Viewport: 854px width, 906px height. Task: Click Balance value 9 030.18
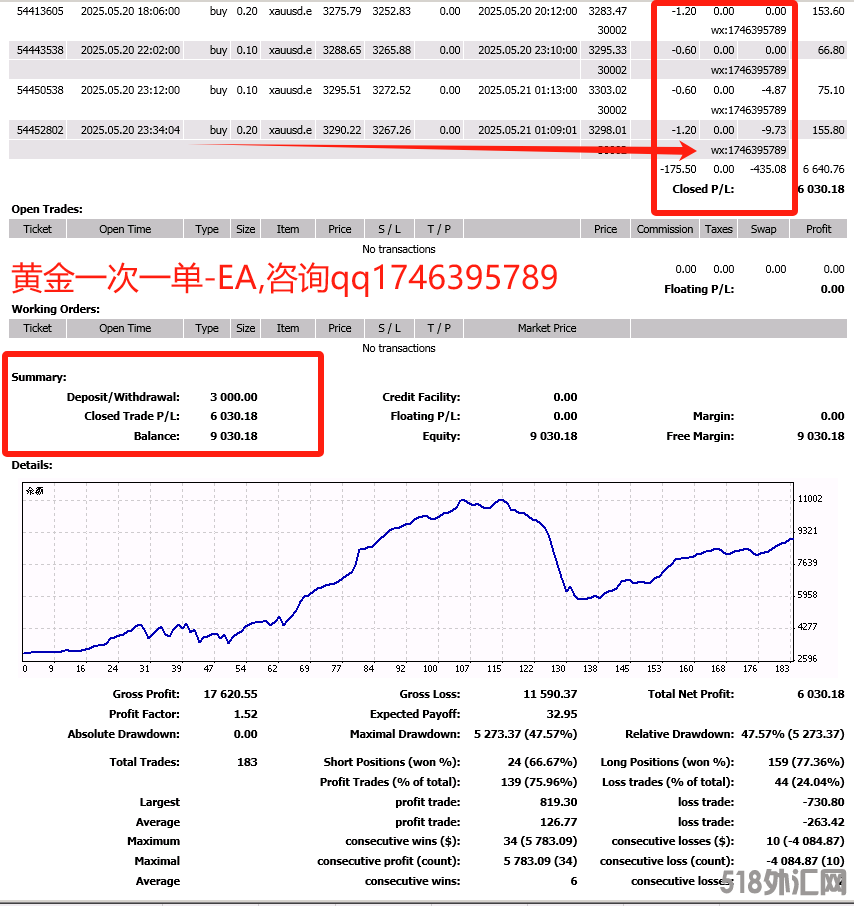pyautogui.click(x=233, y=436)
